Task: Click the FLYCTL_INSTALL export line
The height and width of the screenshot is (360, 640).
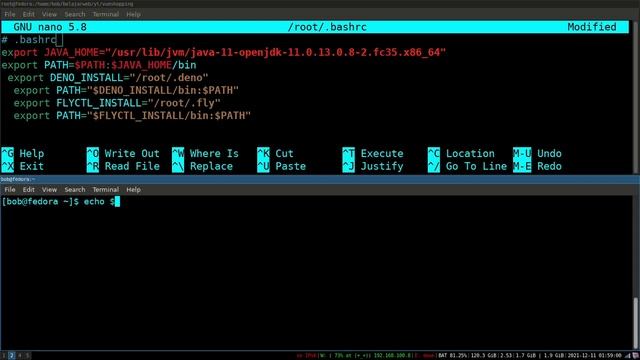Action: point(117,103)
